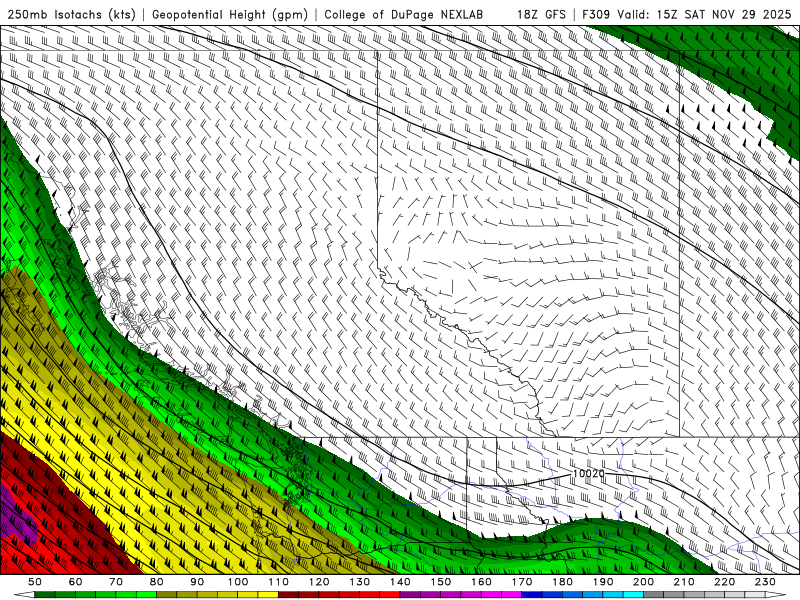800x600 pixels.
Task: Click the 80 value on the legend
Action: (157, 582)
